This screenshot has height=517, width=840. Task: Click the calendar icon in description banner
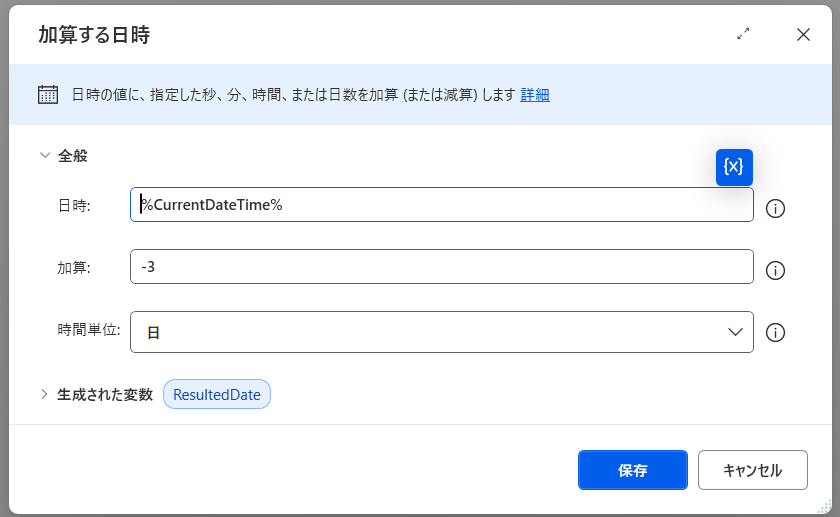click(x=48, y=95)
